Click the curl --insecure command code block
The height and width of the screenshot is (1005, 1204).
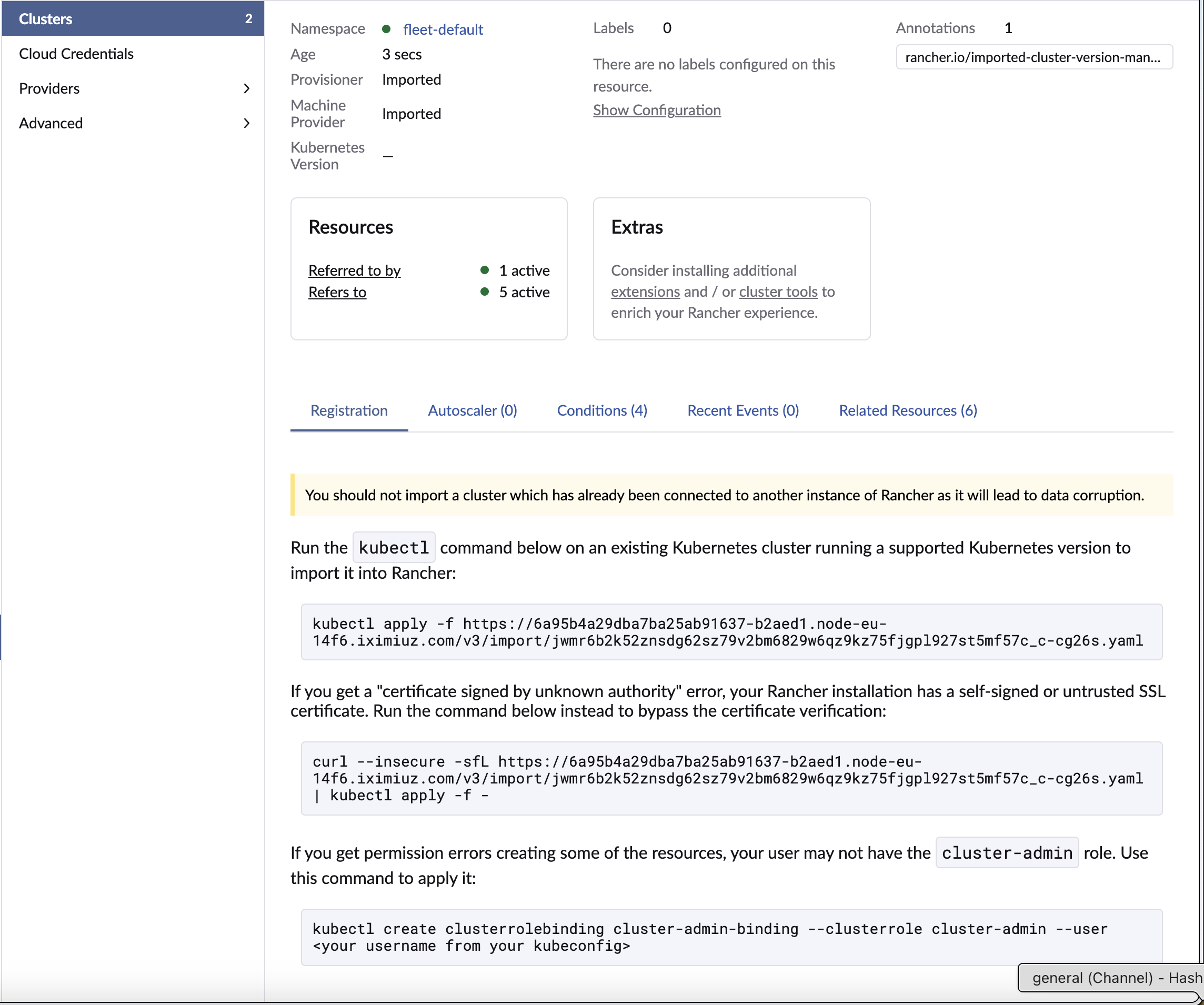(x=731, y=778)
